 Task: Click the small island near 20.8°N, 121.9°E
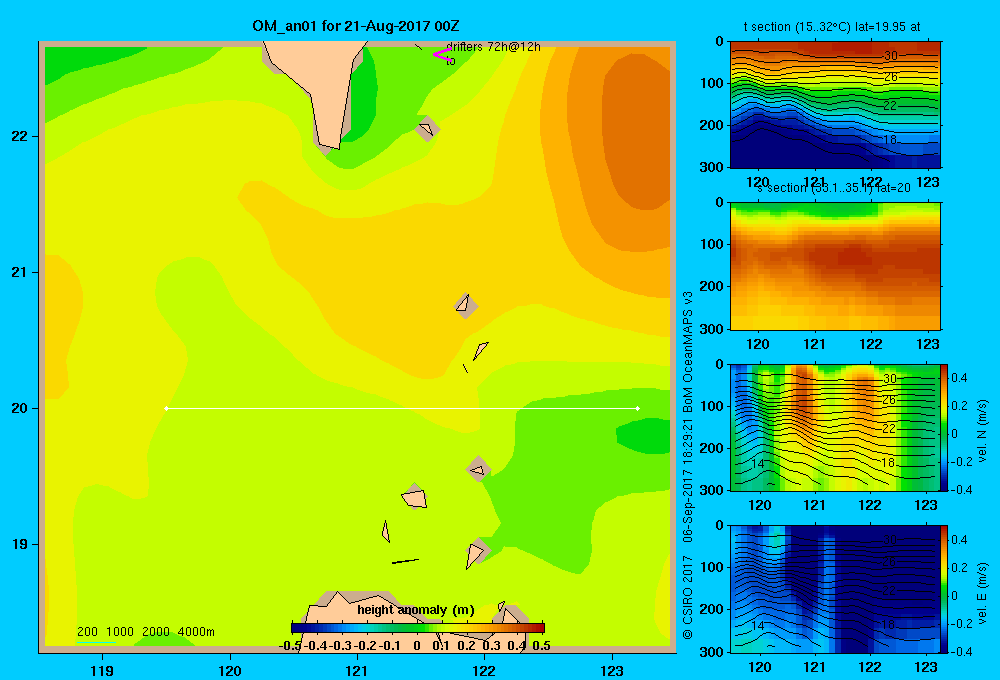click(x=464, y=305)
